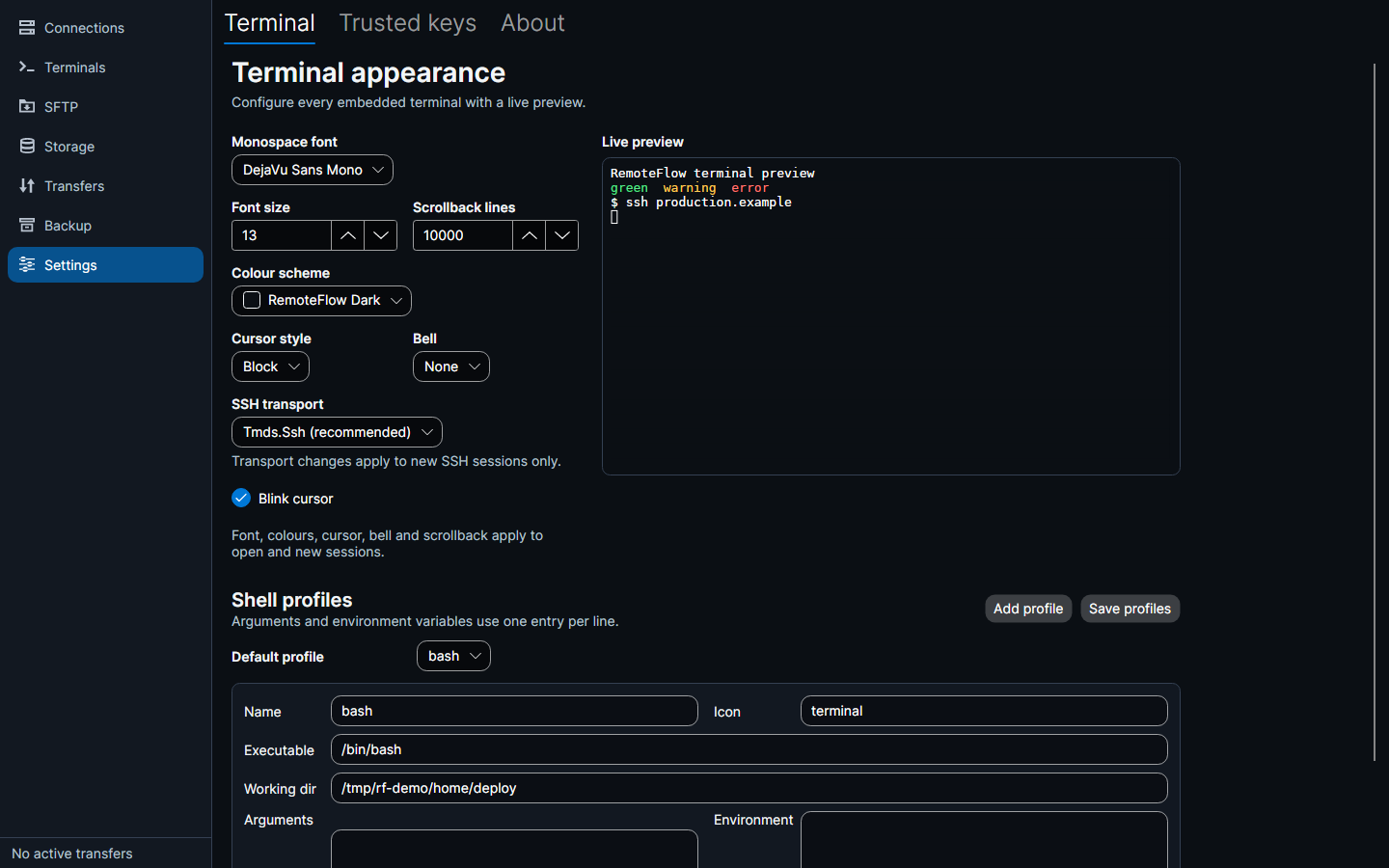The width and height of the screenshot is (1389, 868).
Task: Open the Default profile dropdown
Action: click(x=453, y=656)
